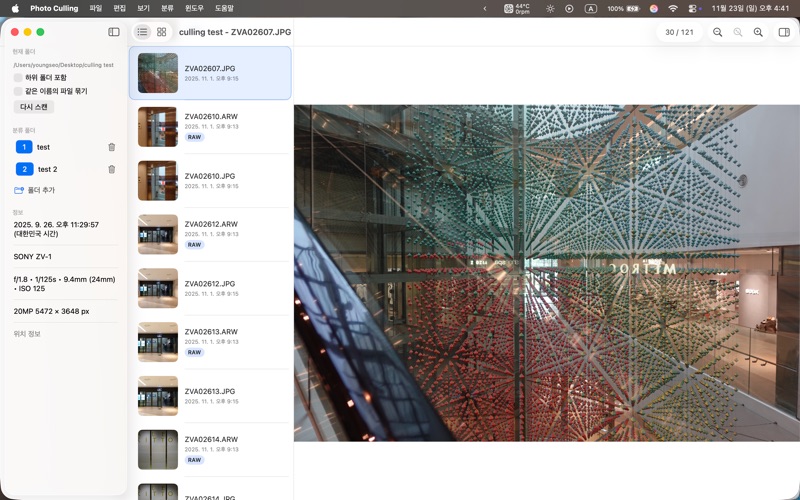
Task: Click the test 2 folder name
Action: [x=47, y=169]
